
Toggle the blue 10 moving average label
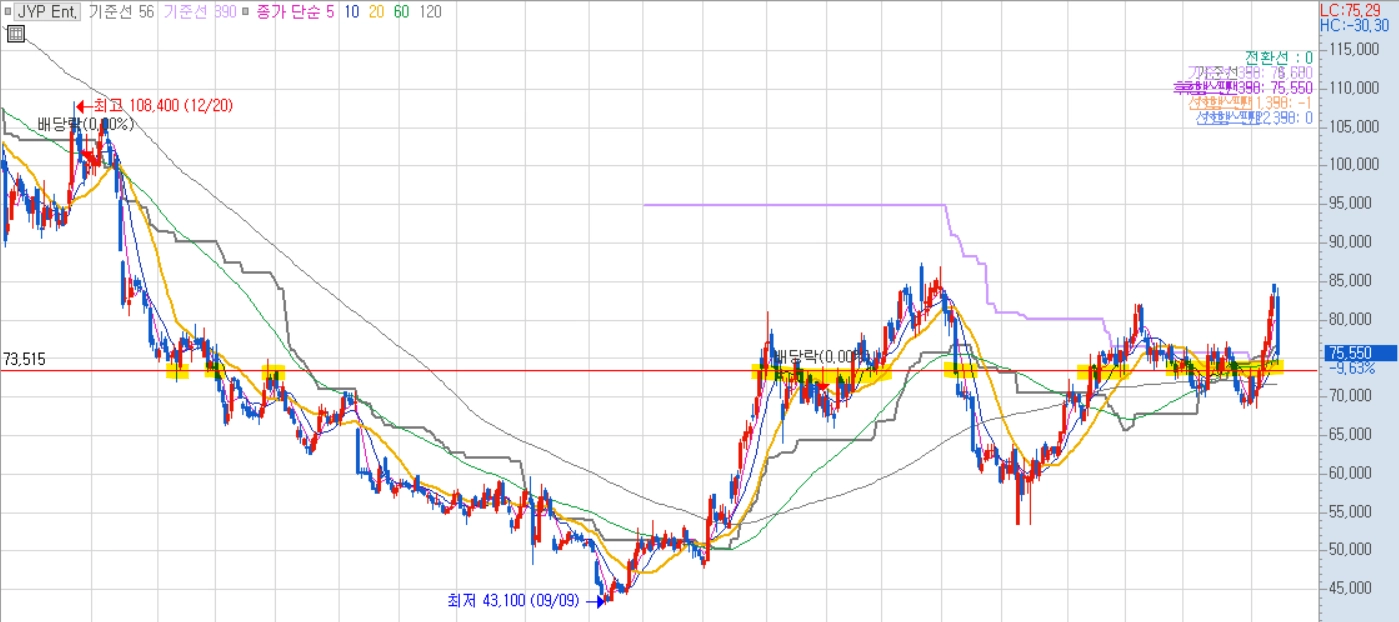point(353,12)
